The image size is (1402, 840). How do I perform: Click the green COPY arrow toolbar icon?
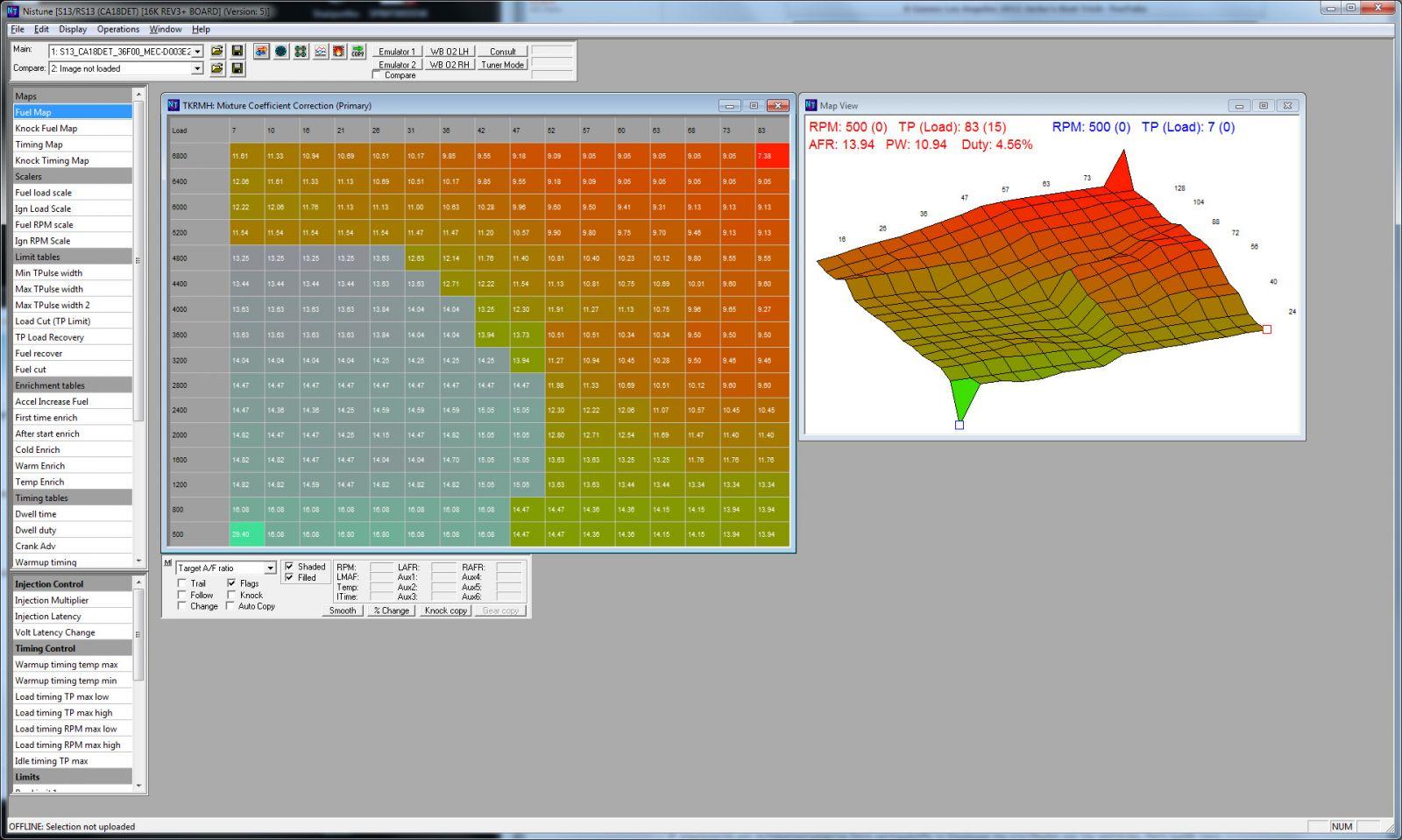[x=358, y=52]
